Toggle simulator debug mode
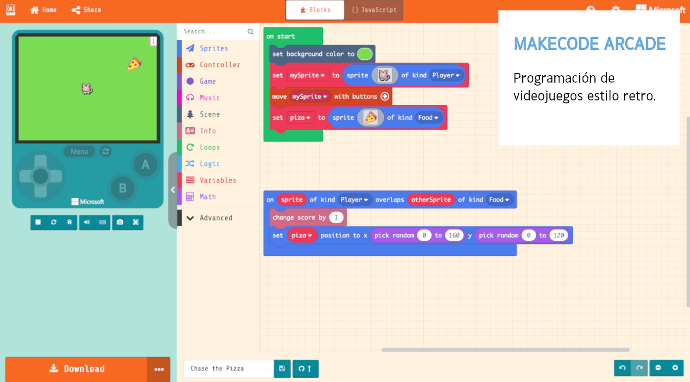The height and width of the screenshot is (382, 690). point(70,222)
